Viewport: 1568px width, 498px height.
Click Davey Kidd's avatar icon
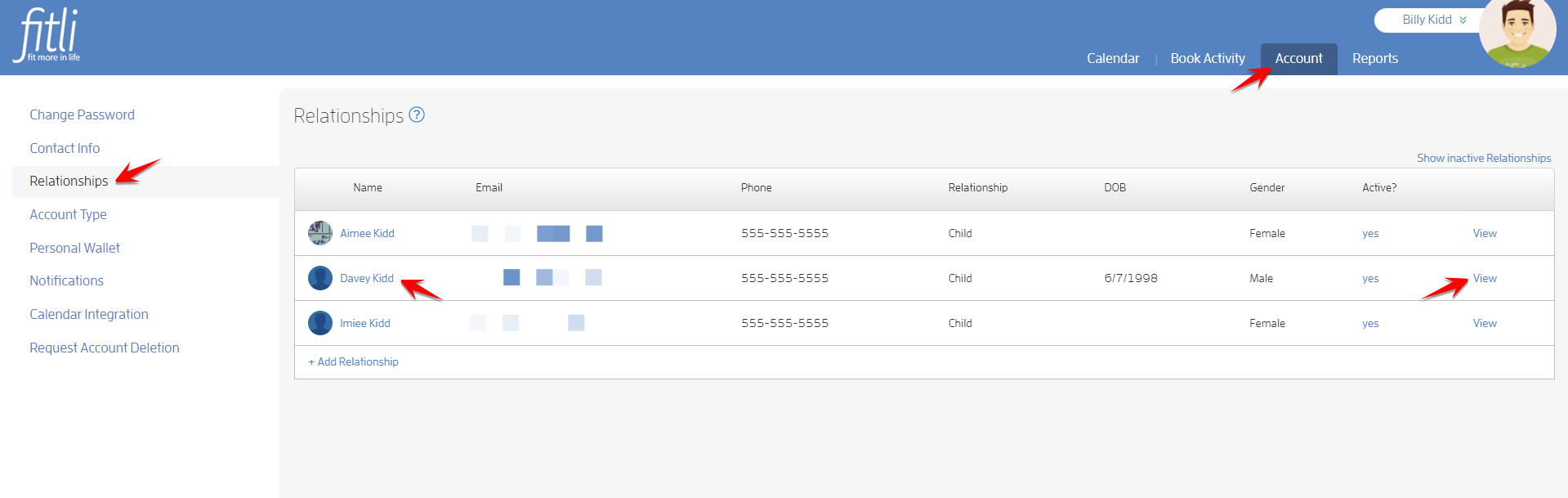click(320, 278)
